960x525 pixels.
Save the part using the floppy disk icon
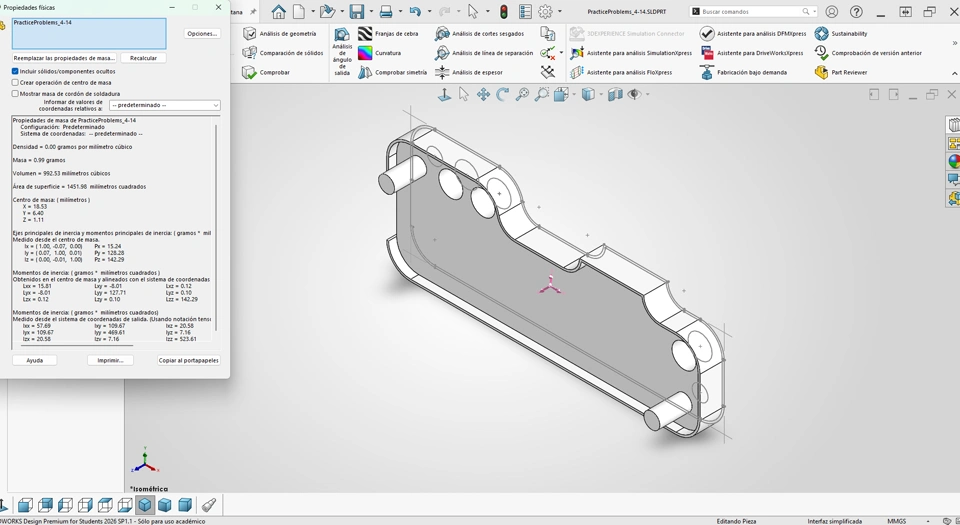click(x=357, y=12)
